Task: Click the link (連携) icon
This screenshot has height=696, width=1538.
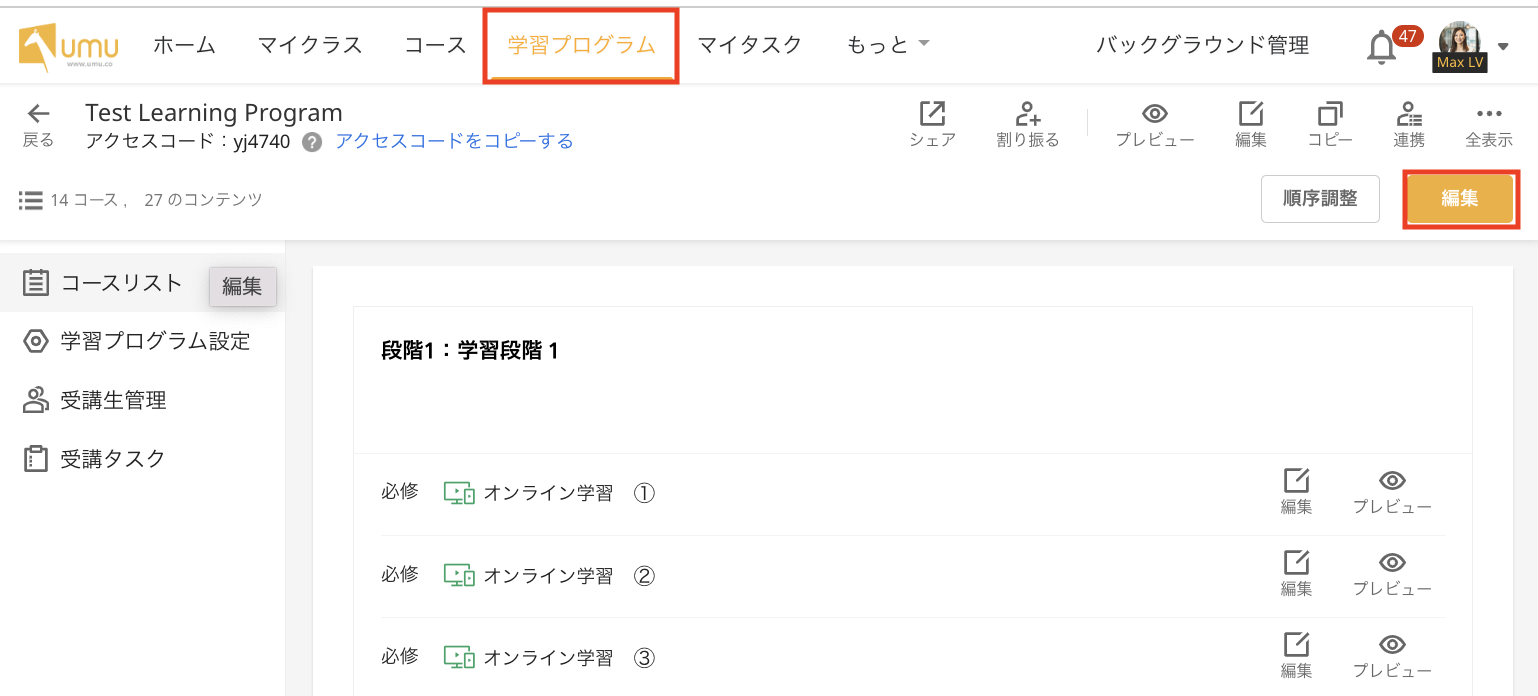Action: point(1409,114)
